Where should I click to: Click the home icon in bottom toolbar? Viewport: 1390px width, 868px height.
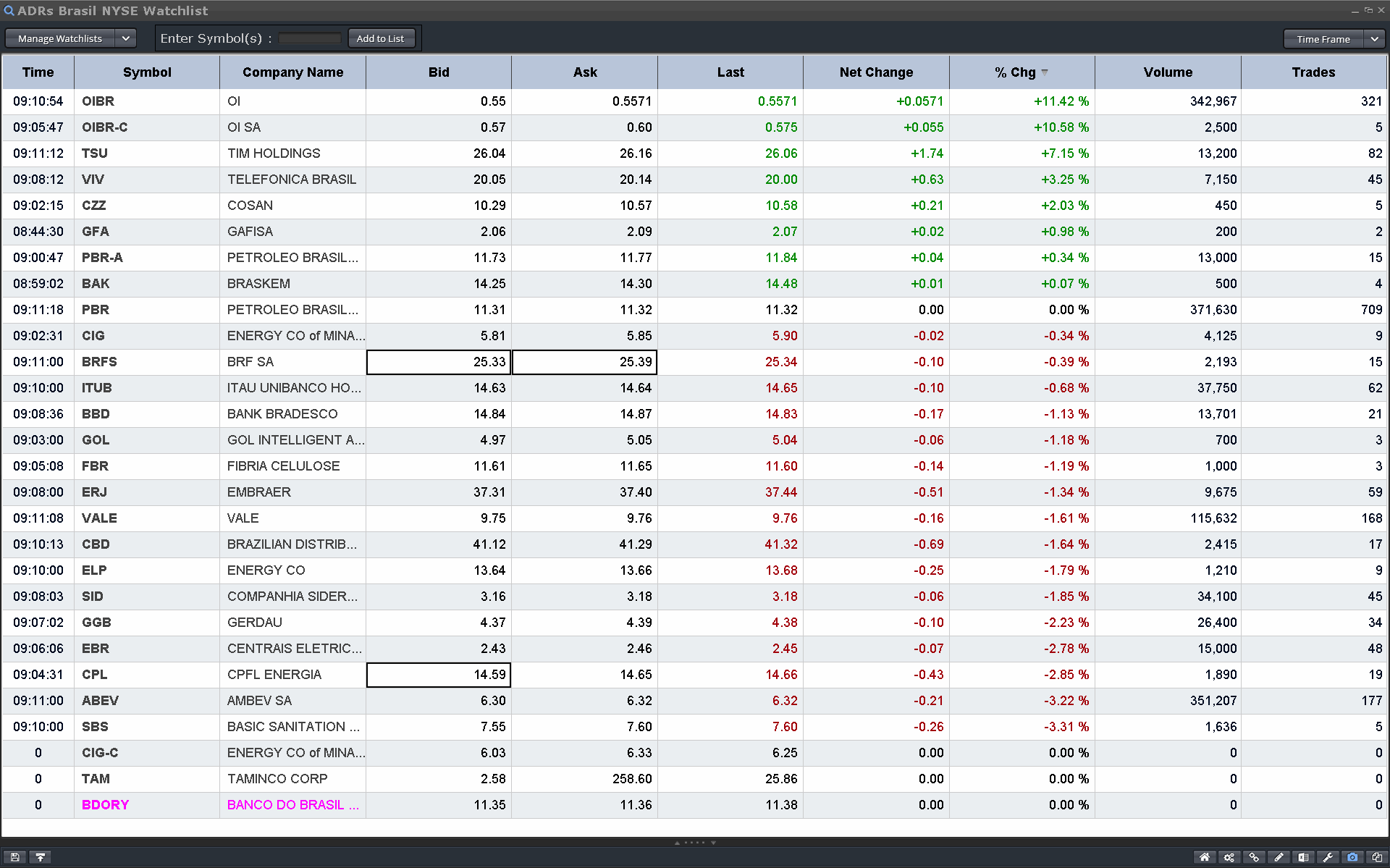click(x=1205, y=857)
